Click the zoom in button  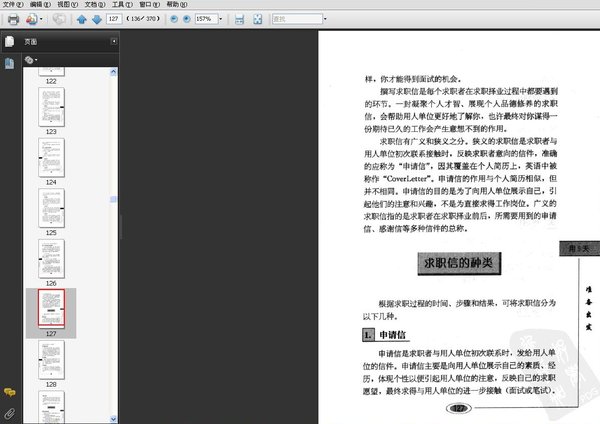187,19
